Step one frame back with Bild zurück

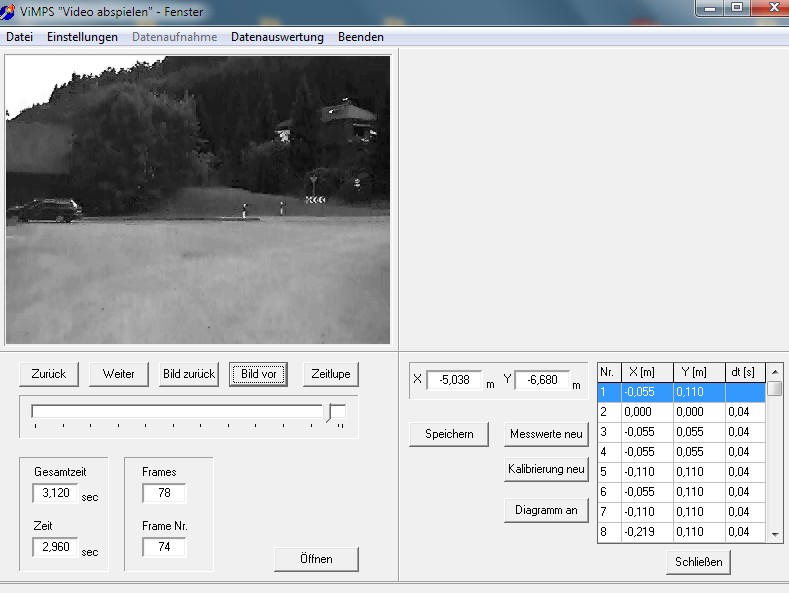(x=189, y=374)
